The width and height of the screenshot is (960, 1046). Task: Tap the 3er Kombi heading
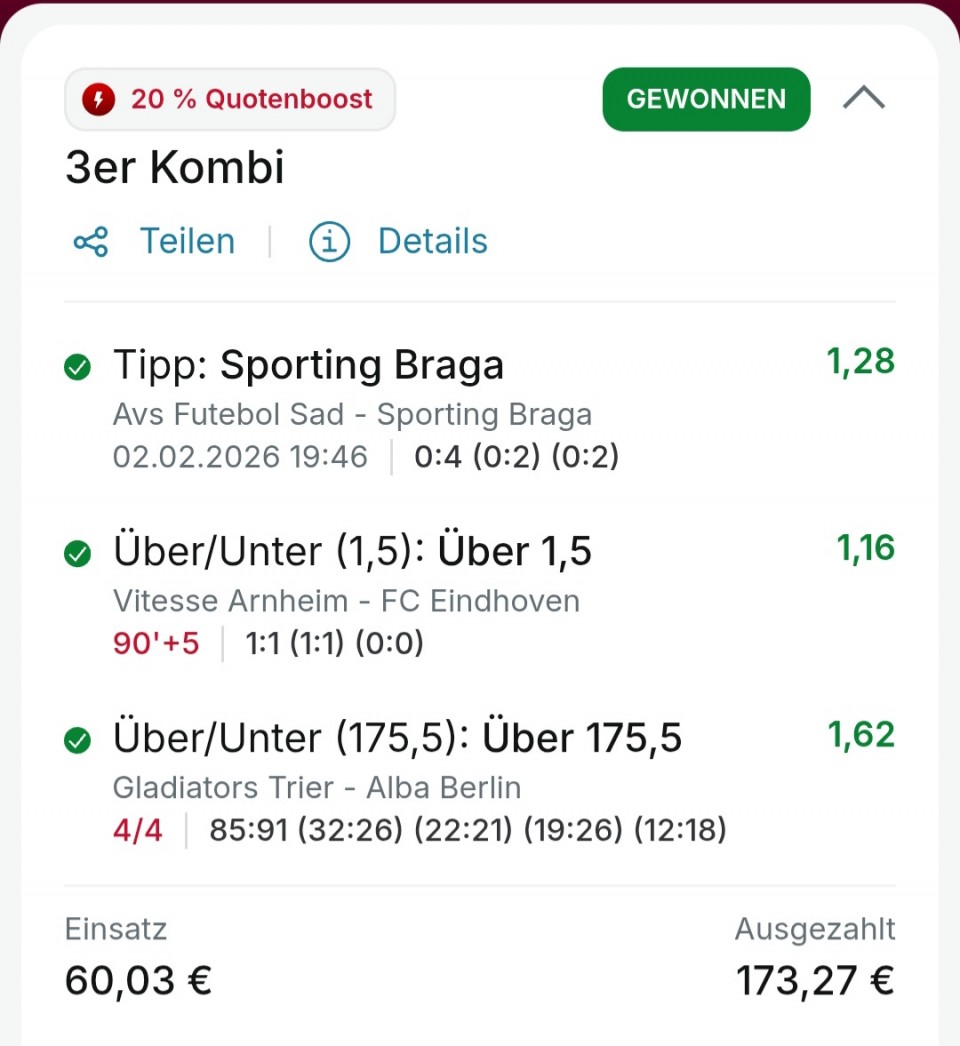click(x=175, y=168)
